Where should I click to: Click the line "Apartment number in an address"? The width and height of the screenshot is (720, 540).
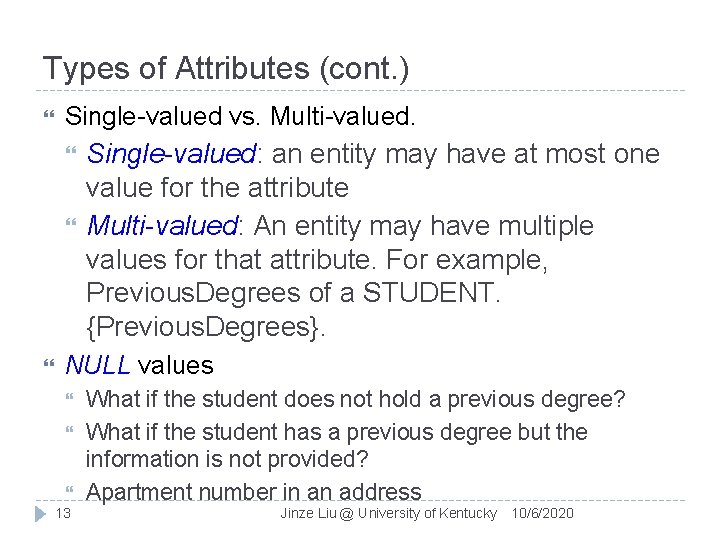[254, 491]
